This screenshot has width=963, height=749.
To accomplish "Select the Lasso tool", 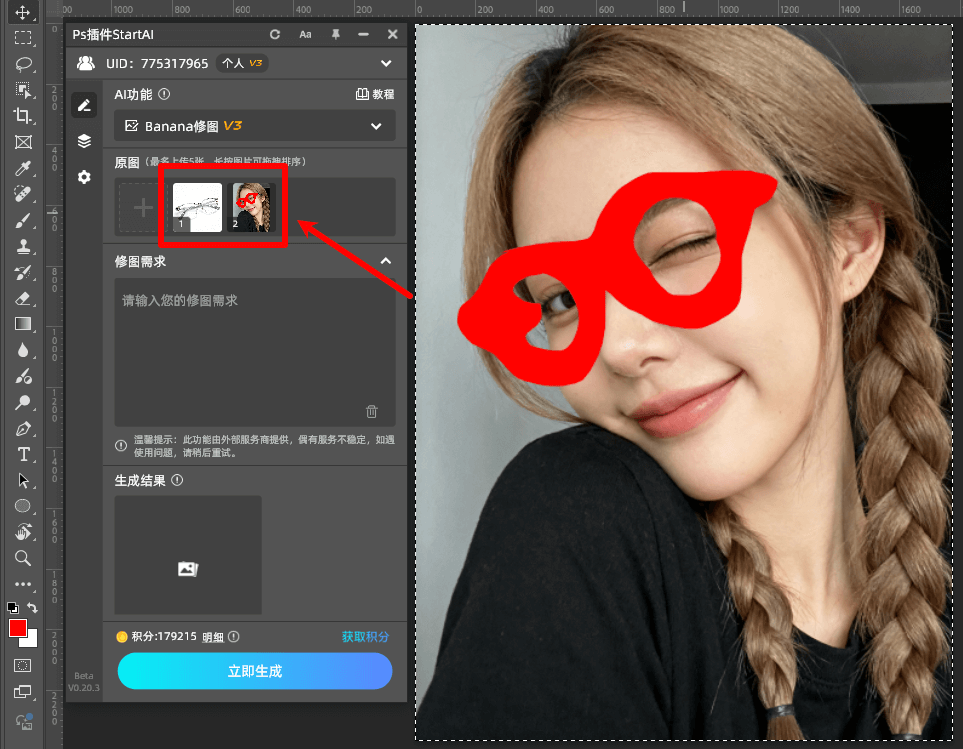I will [x=23, y=64].
